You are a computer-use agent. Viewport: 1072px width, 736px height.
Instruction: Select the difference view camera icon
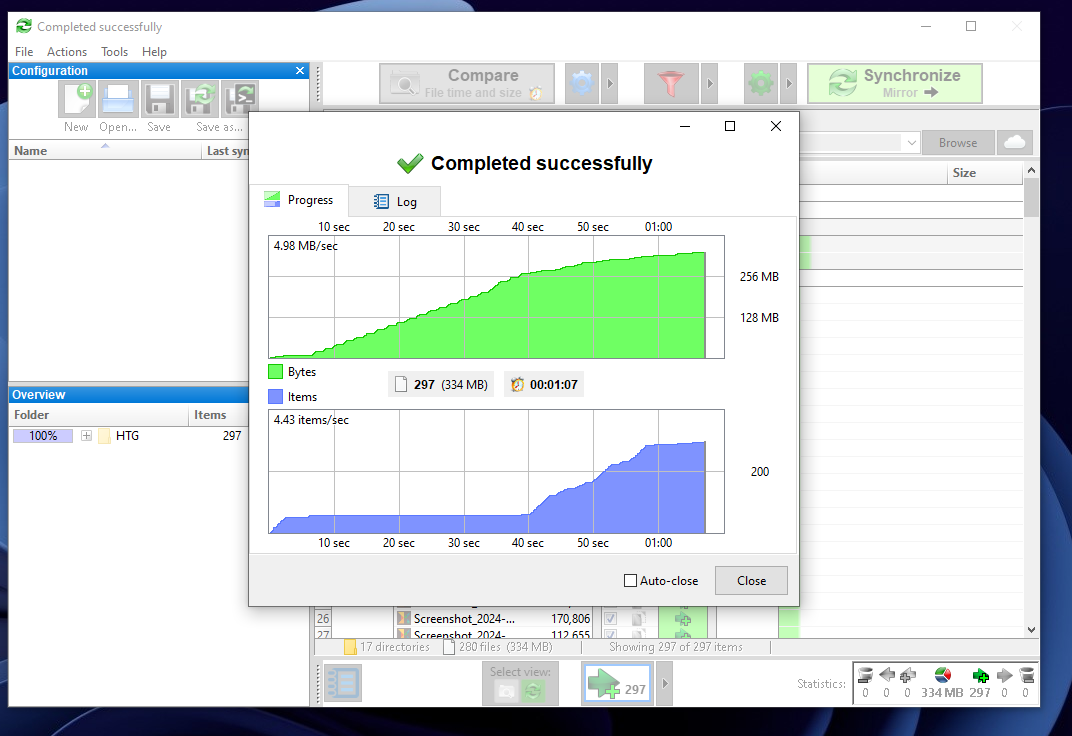pos(506,692)
